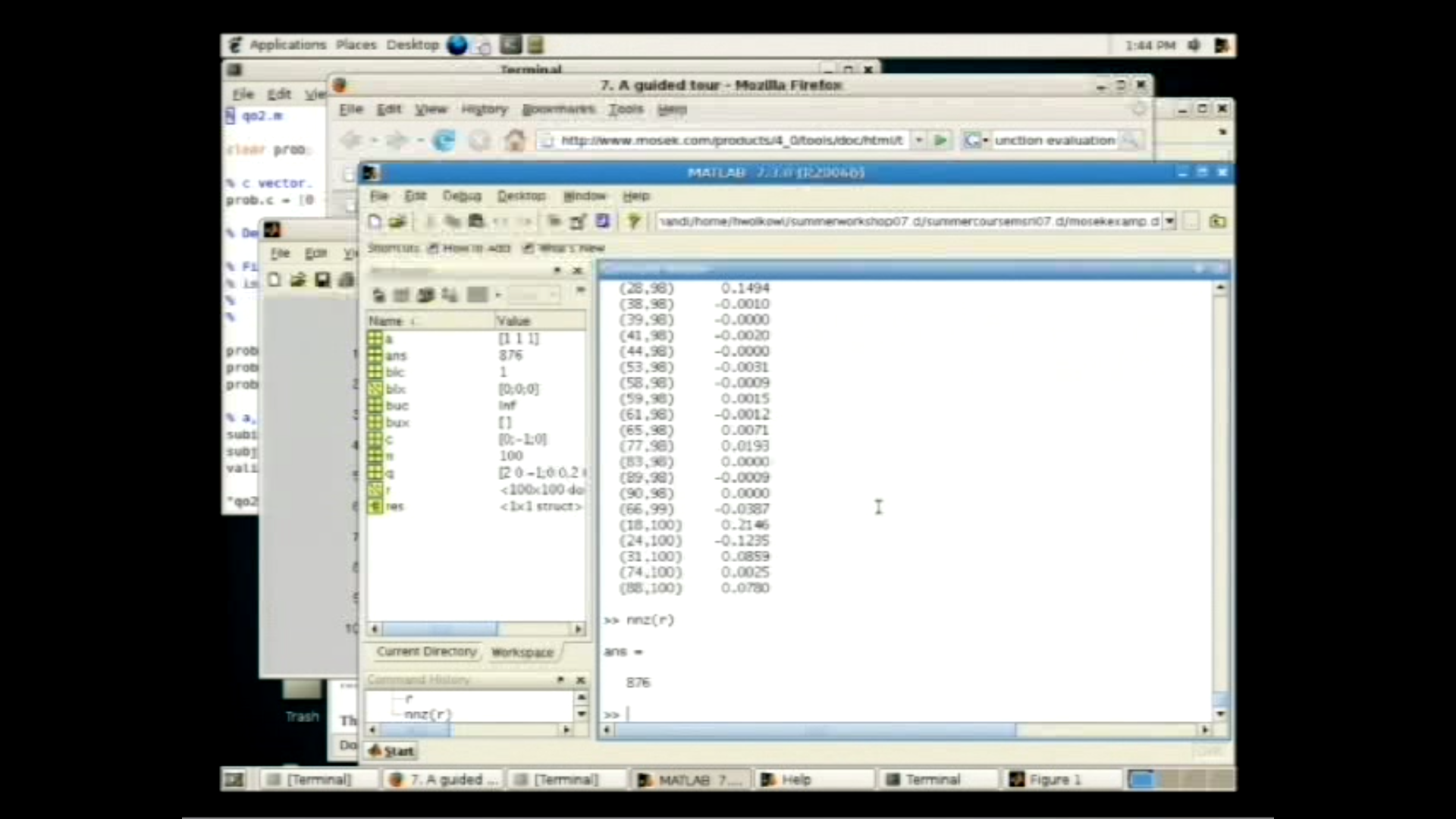Viewport: 1456px width, 819px height.
Task: Go up one directory with the folder icon
Action: click(x=1217, y=221)
